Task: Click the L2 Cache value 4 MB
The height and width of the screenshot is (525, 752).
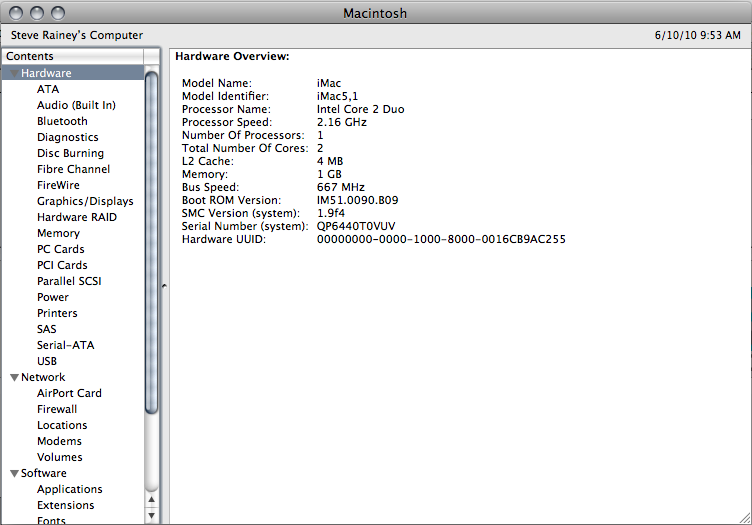Action: pyautogui.click(x=330, y=161)
